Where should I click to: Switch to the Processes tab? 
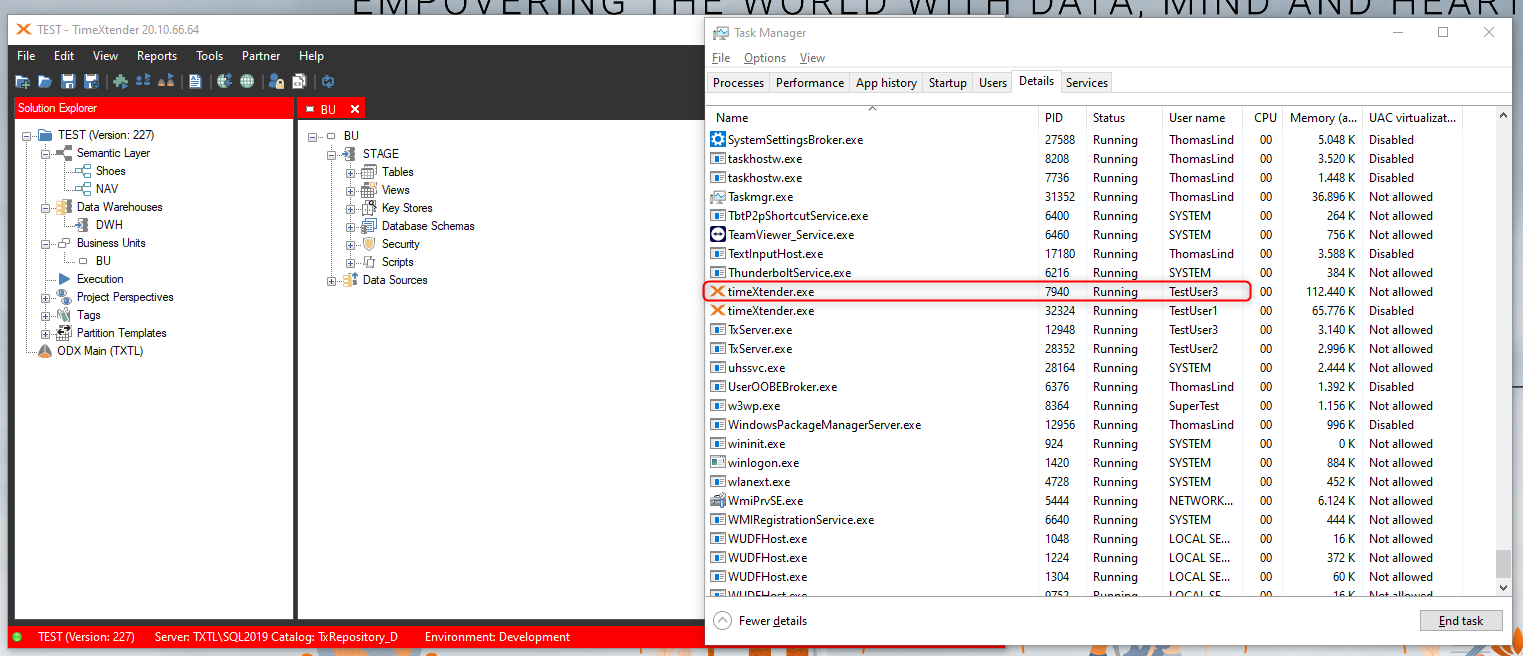click(x=739, y=83)
